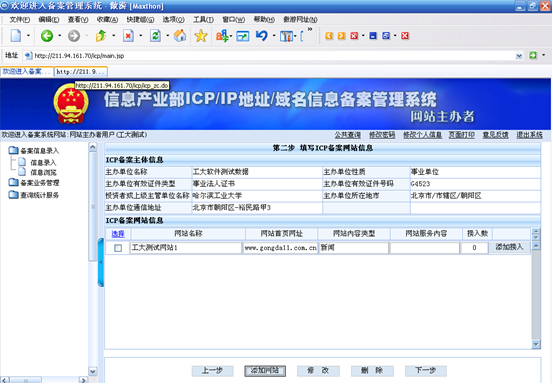Image resolution: width=553 pixels, height=384 pixels.
Task: Open dropdown arrow next to New page icon
Action: (x=28, y=36)
